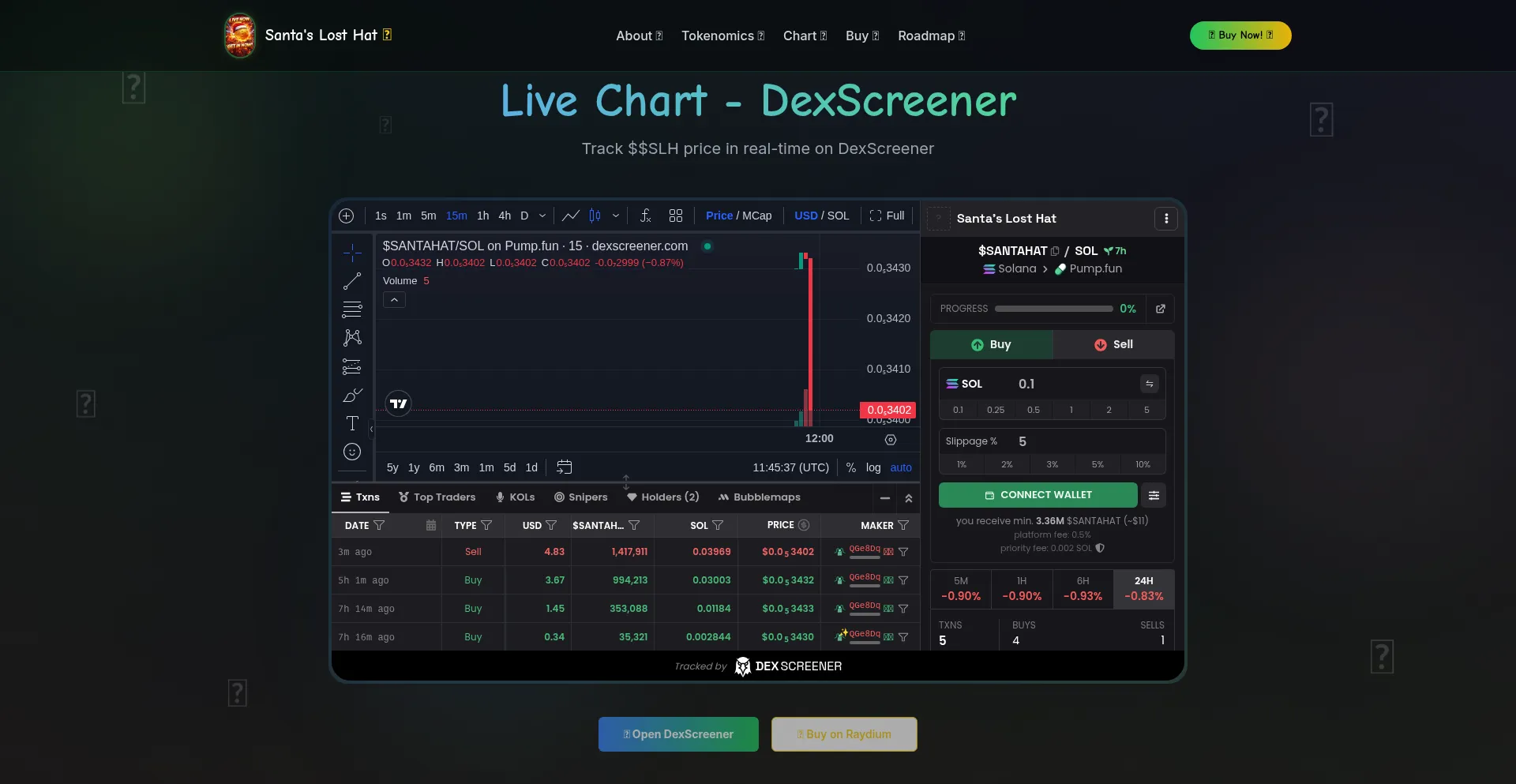
Task: Open the emoji stickers tool
Action: (x=352, y=452)
